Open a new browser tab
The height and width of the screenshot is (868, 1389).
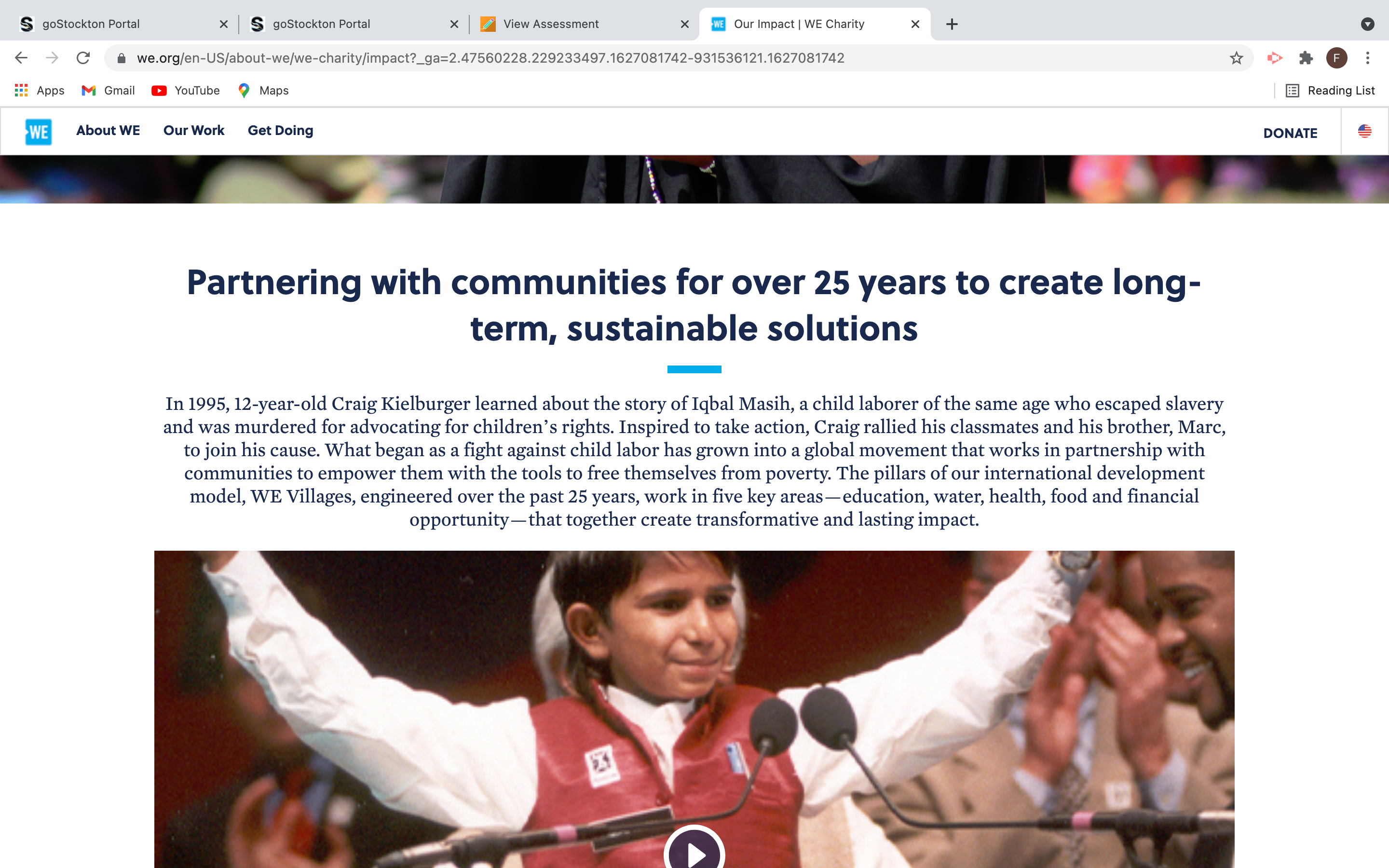pyautogui.click(x=952, y=24)
